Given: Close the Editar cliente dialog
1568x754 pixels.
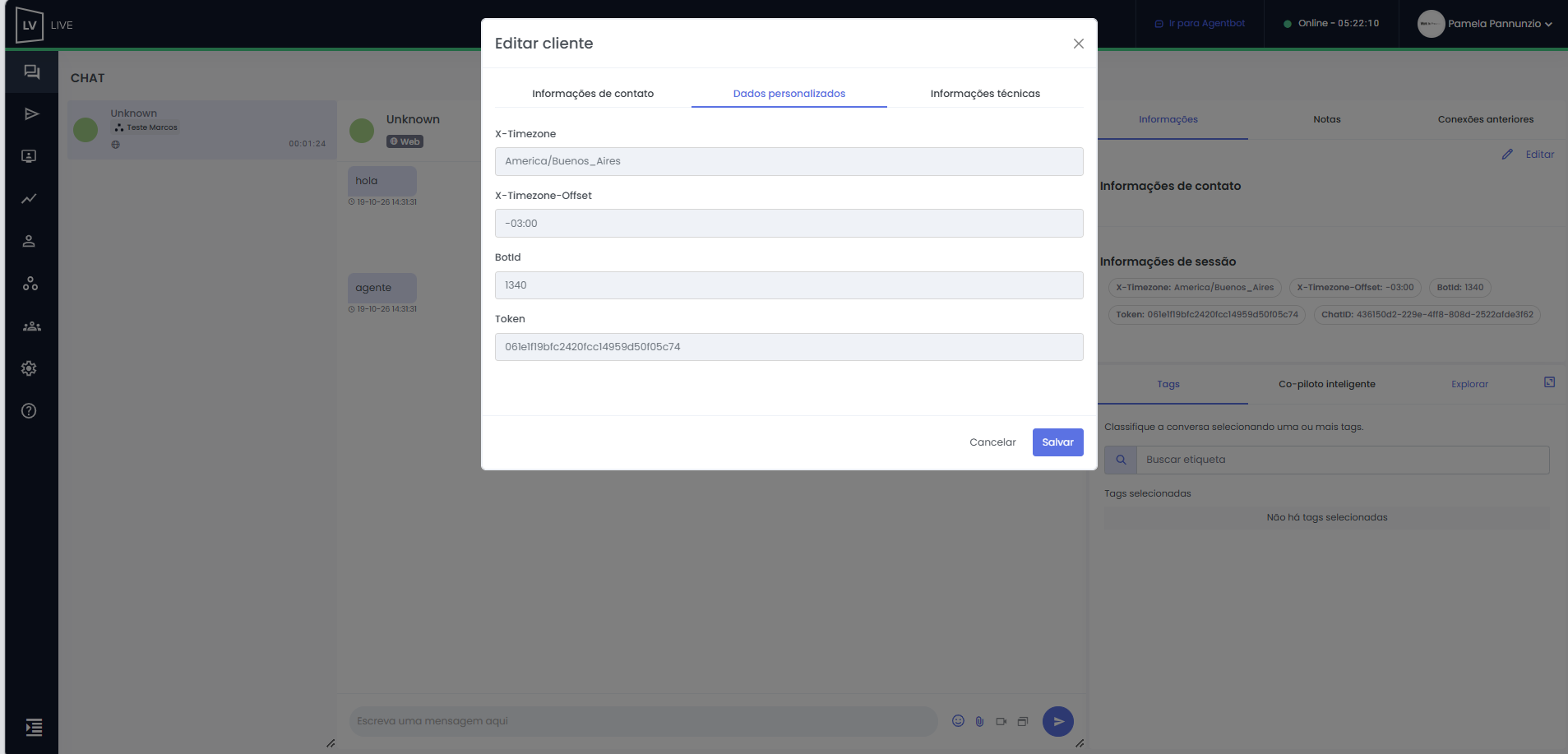Looking at the screenshot, I should [x=1078, y=44].
